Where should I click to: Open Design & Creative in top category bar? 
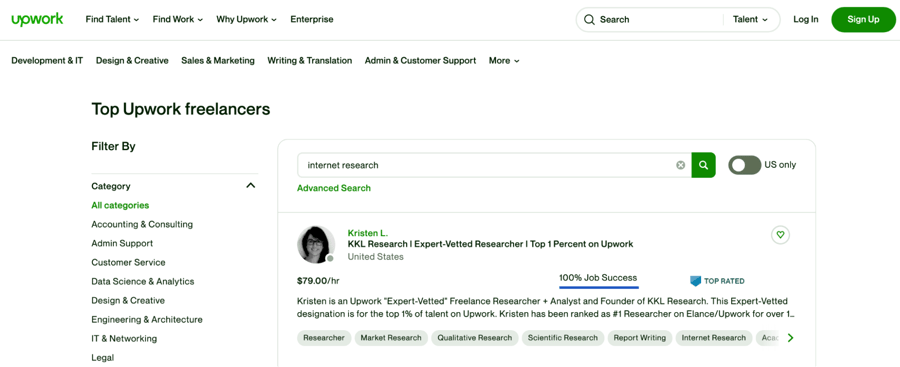pyautogui.click(x=132, y=60)
